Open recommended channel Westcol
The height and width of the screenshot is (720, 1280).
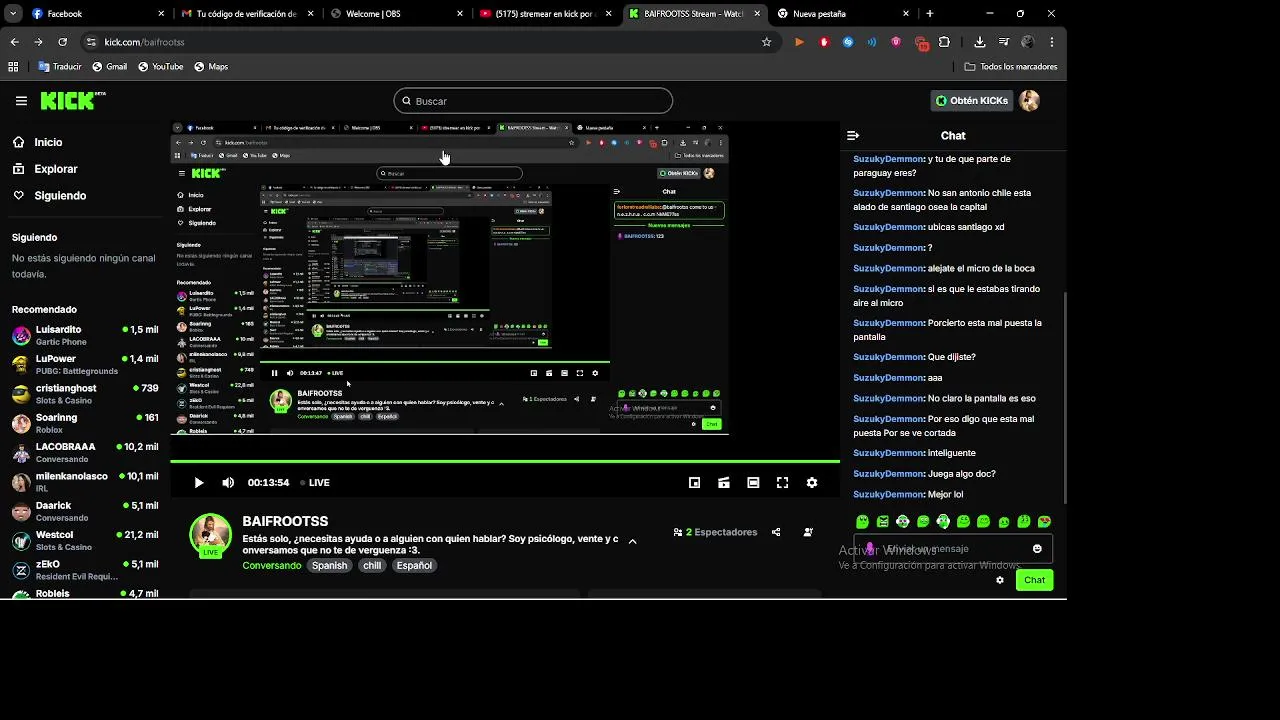click(x=85, y=540)
